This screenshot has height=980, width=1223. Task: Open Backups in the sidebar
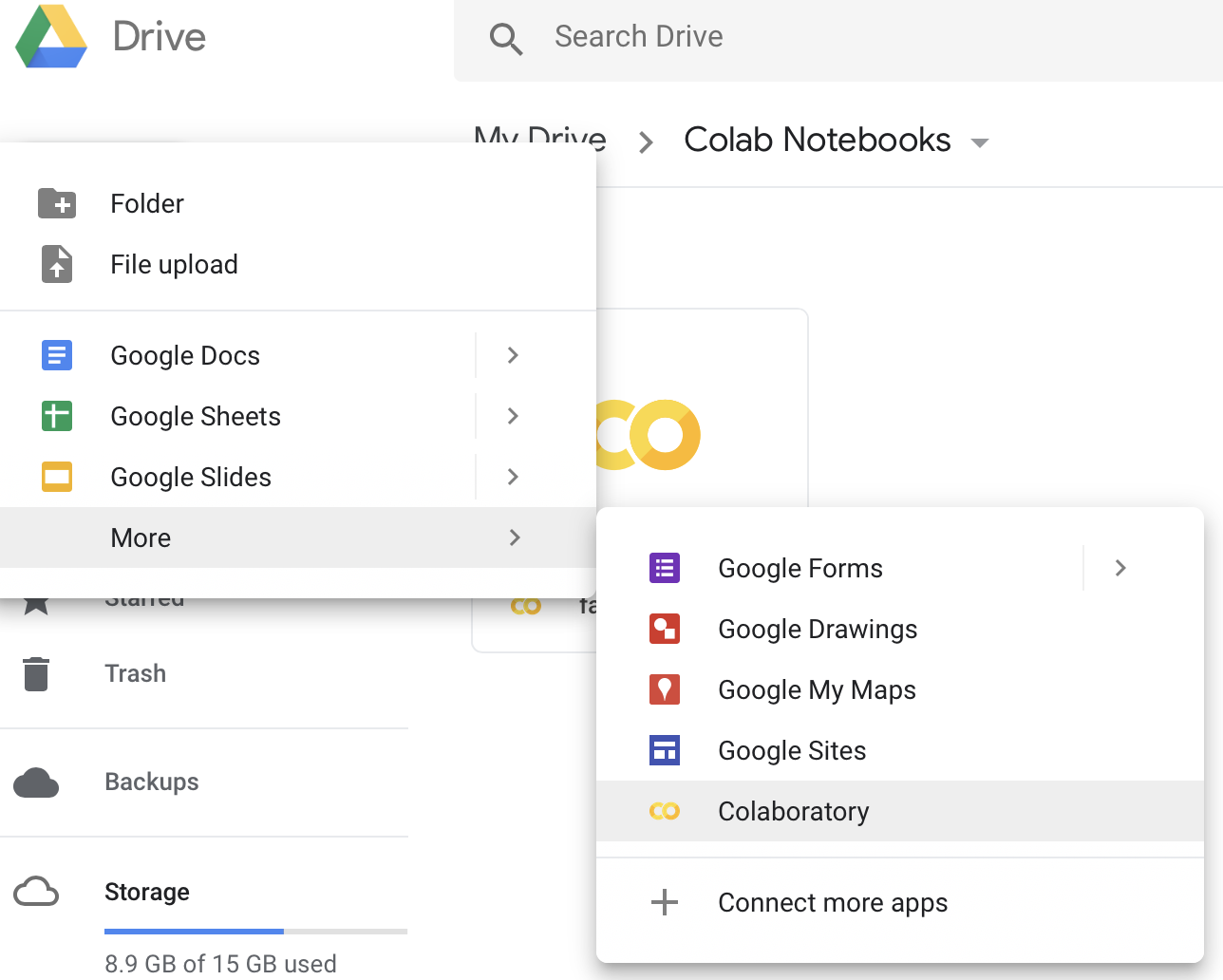coord(152,782)
